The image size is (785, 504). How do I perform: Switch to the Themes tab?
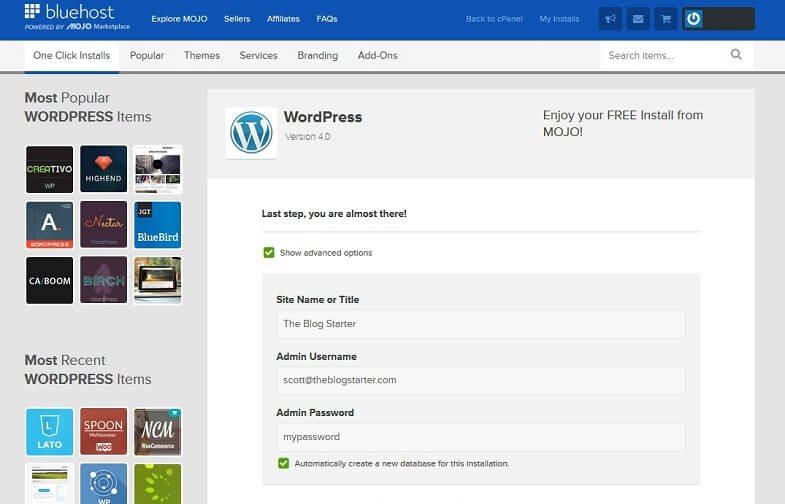(202, 56)
